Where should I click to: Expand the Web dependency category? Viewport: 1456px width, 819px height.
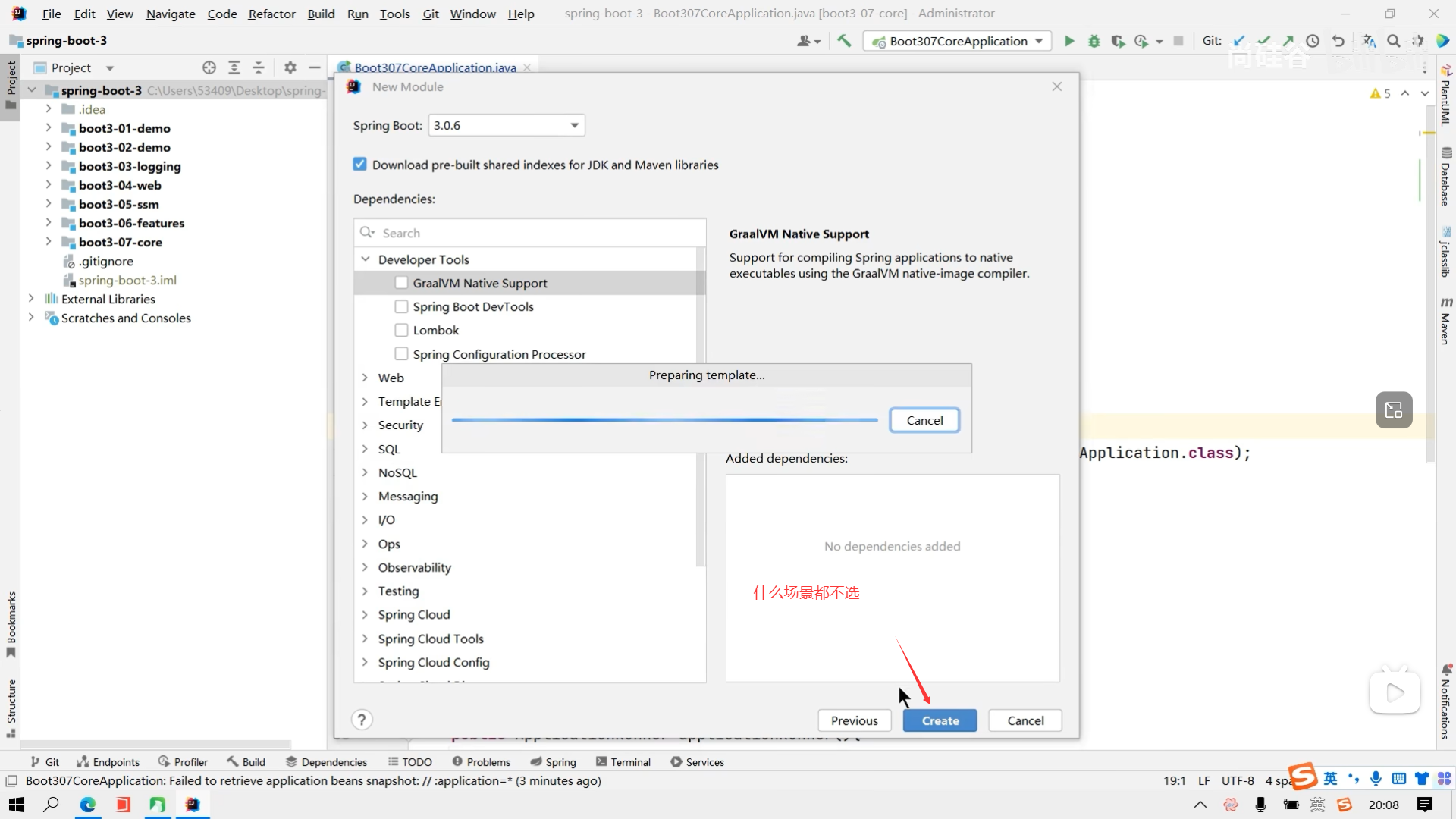tap(365, 378)
